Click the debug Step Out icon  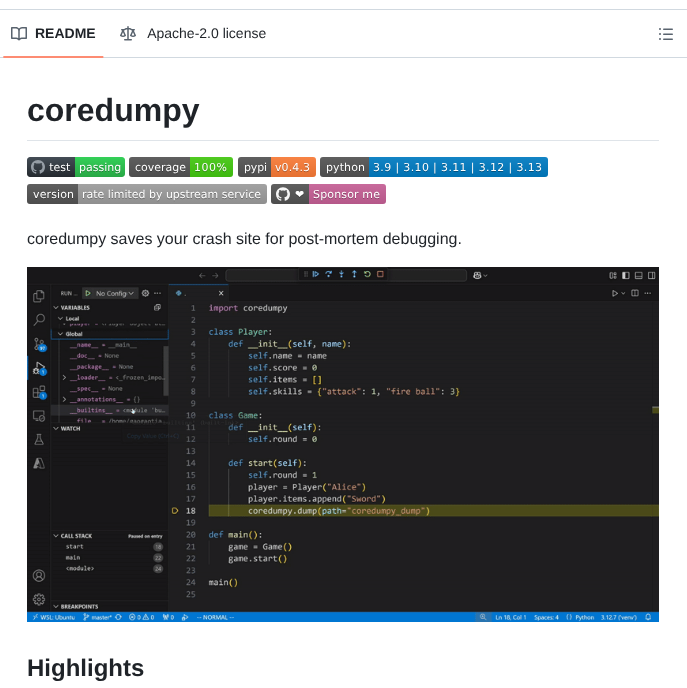click(x=354, y=274)
